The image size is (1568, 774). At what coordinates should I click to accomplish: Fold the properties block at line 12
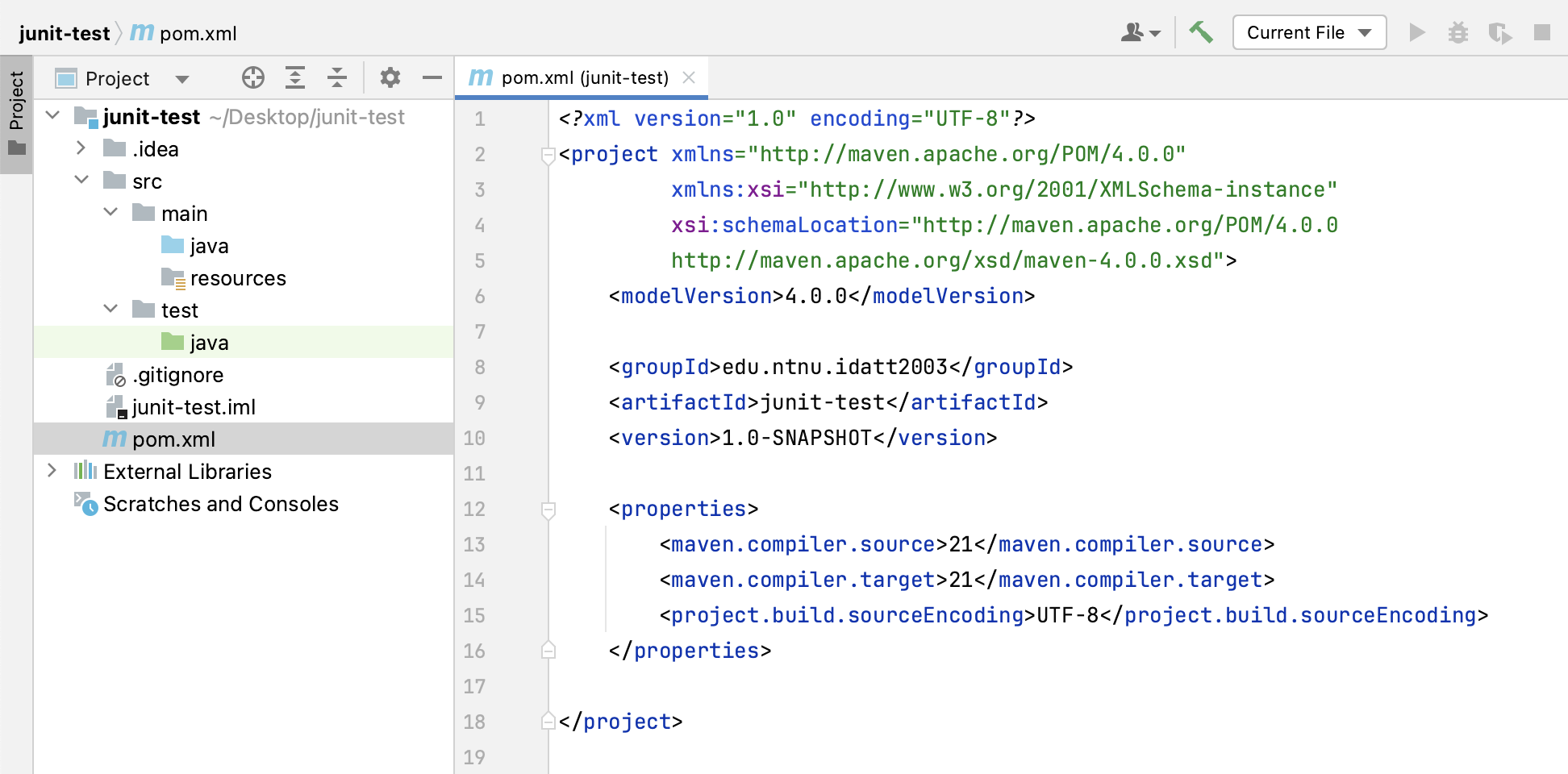(548, 509)
